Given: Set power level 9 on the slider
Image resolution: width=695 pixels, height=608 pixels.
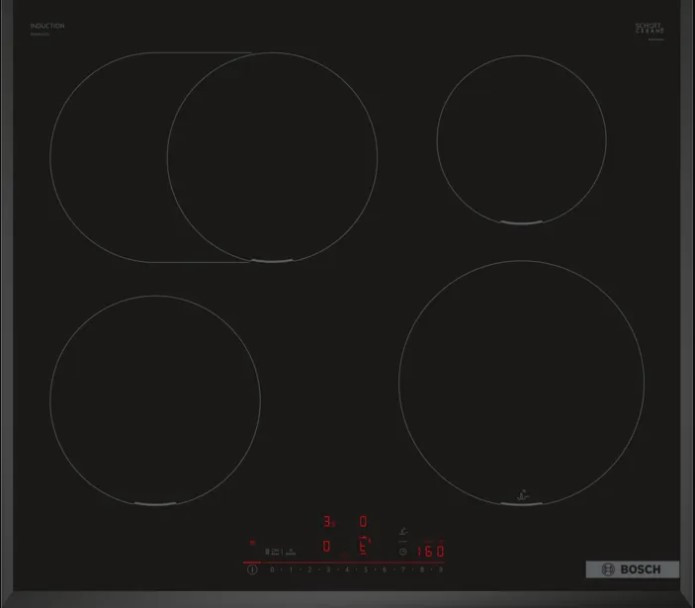Looking at the screenshot, I should pos(440,570).
